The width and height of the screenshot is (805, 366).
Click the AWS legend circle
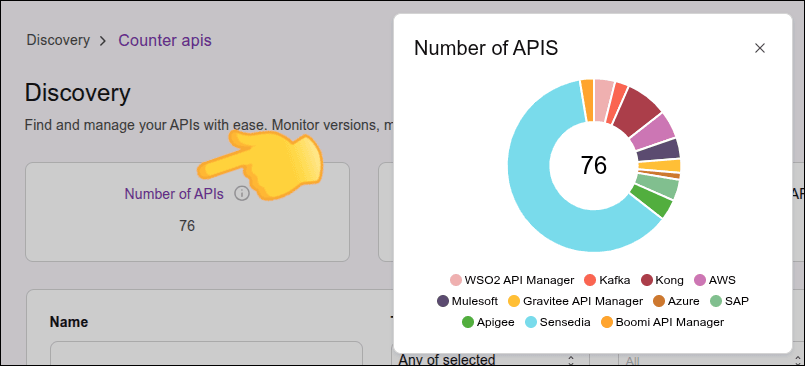click(700, 280)
